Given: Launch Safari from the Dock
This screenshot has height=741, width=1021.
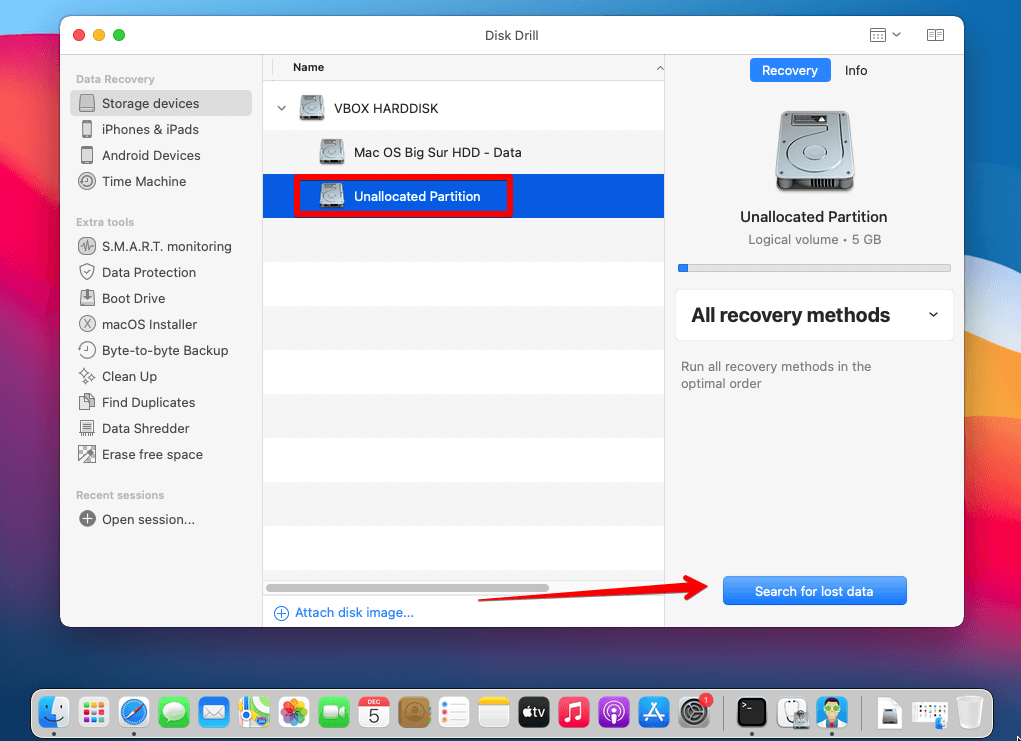Looking at the screenshot, I should [134, 712].
